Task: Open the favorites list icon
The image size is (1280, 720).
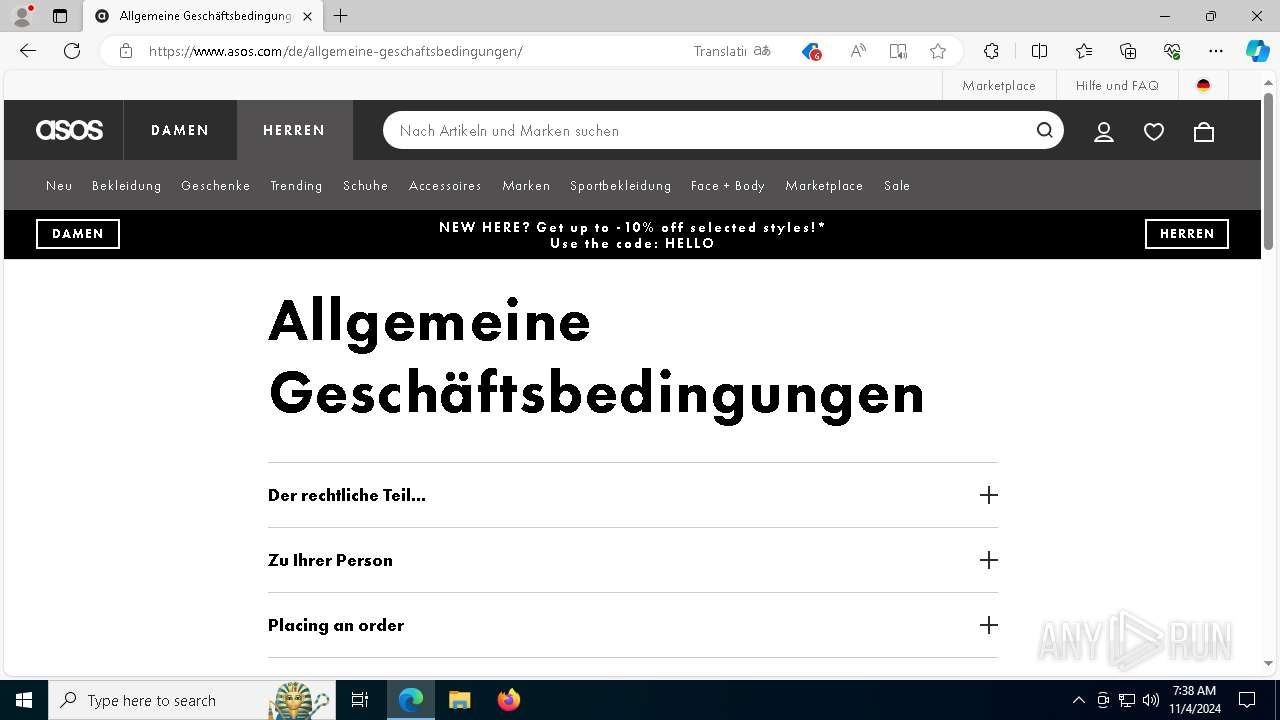Action: point(1084,51)
